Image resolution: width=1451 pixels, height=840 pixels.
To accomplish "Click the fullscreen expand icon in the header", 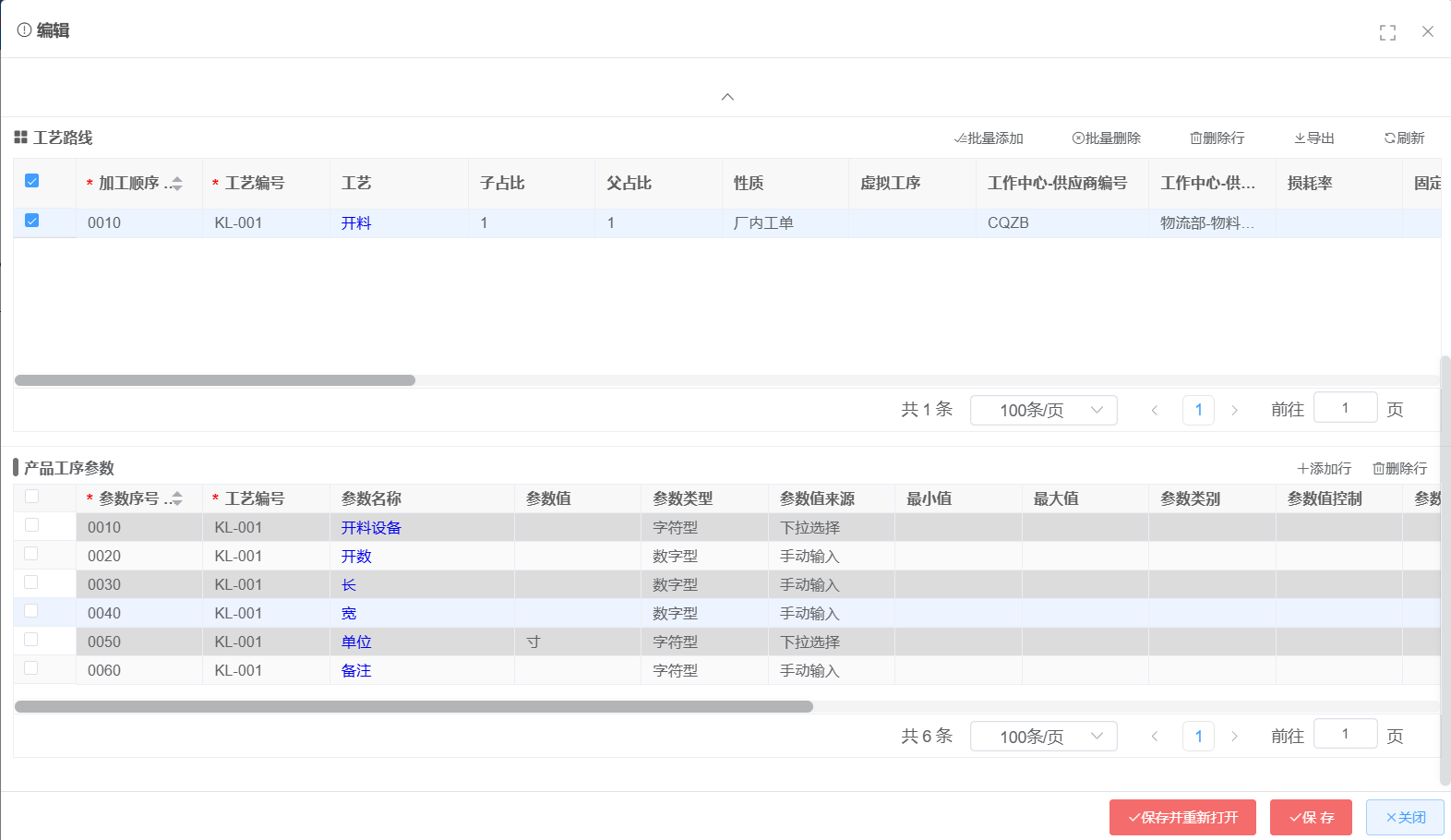I will 1387,32.
